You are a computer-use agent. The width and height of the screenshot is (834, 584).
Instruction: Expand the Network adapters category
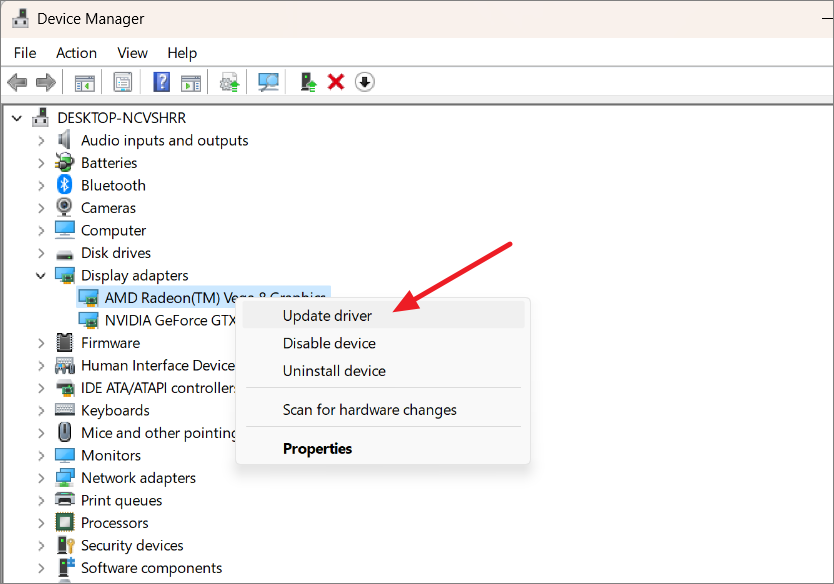point(41,478)
